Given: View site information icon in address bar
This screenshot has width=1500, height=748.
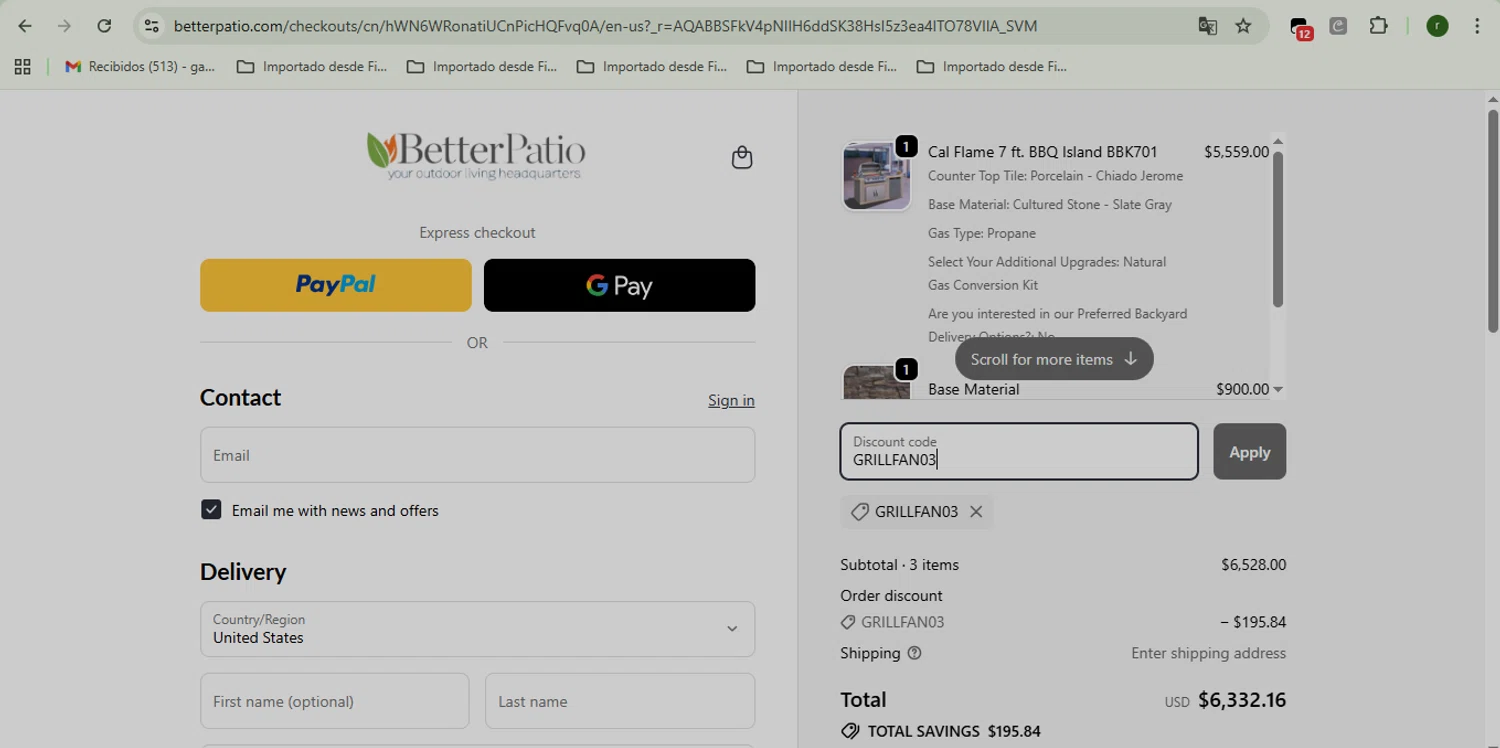Looking at the screenshot, I should [x=151, y=26].
